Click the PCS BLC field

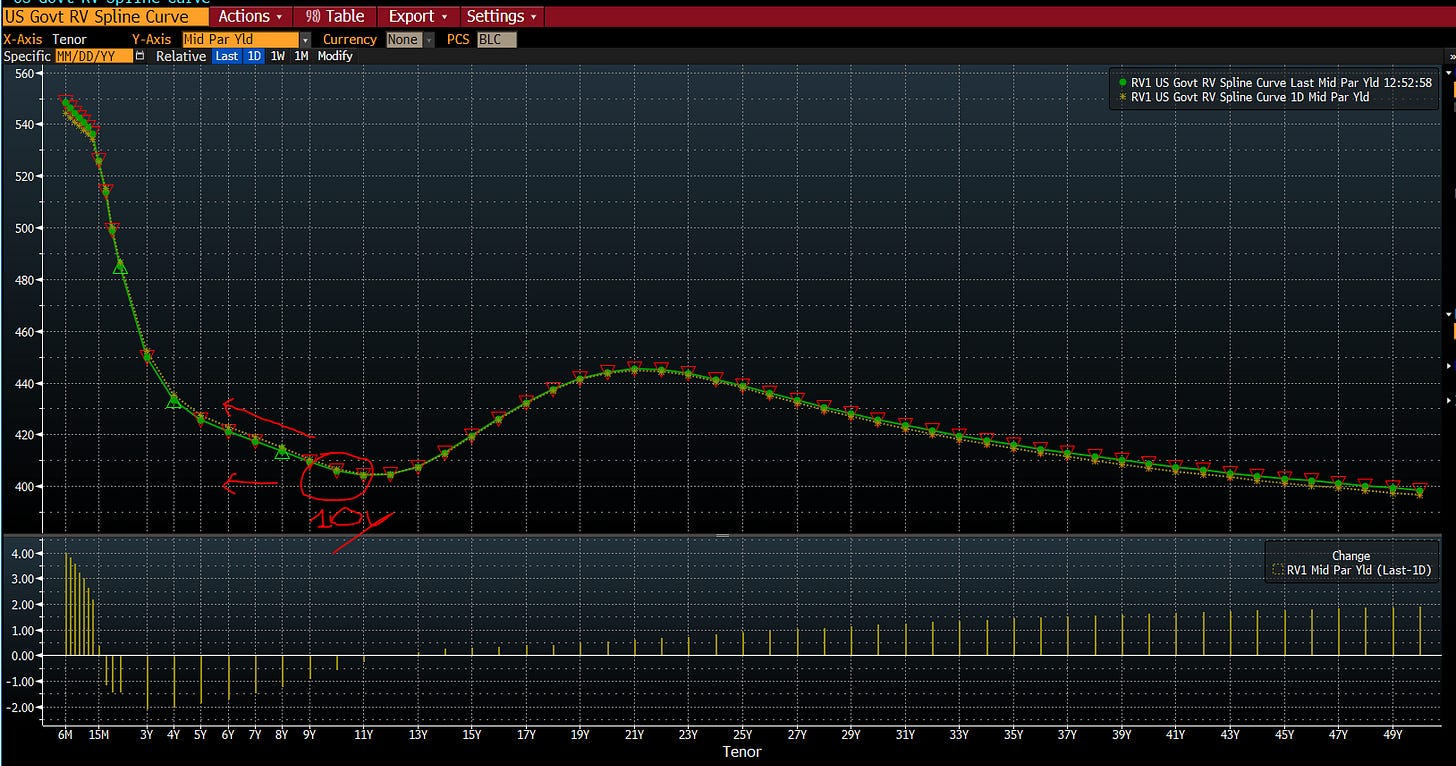click(x=496, y=40)
